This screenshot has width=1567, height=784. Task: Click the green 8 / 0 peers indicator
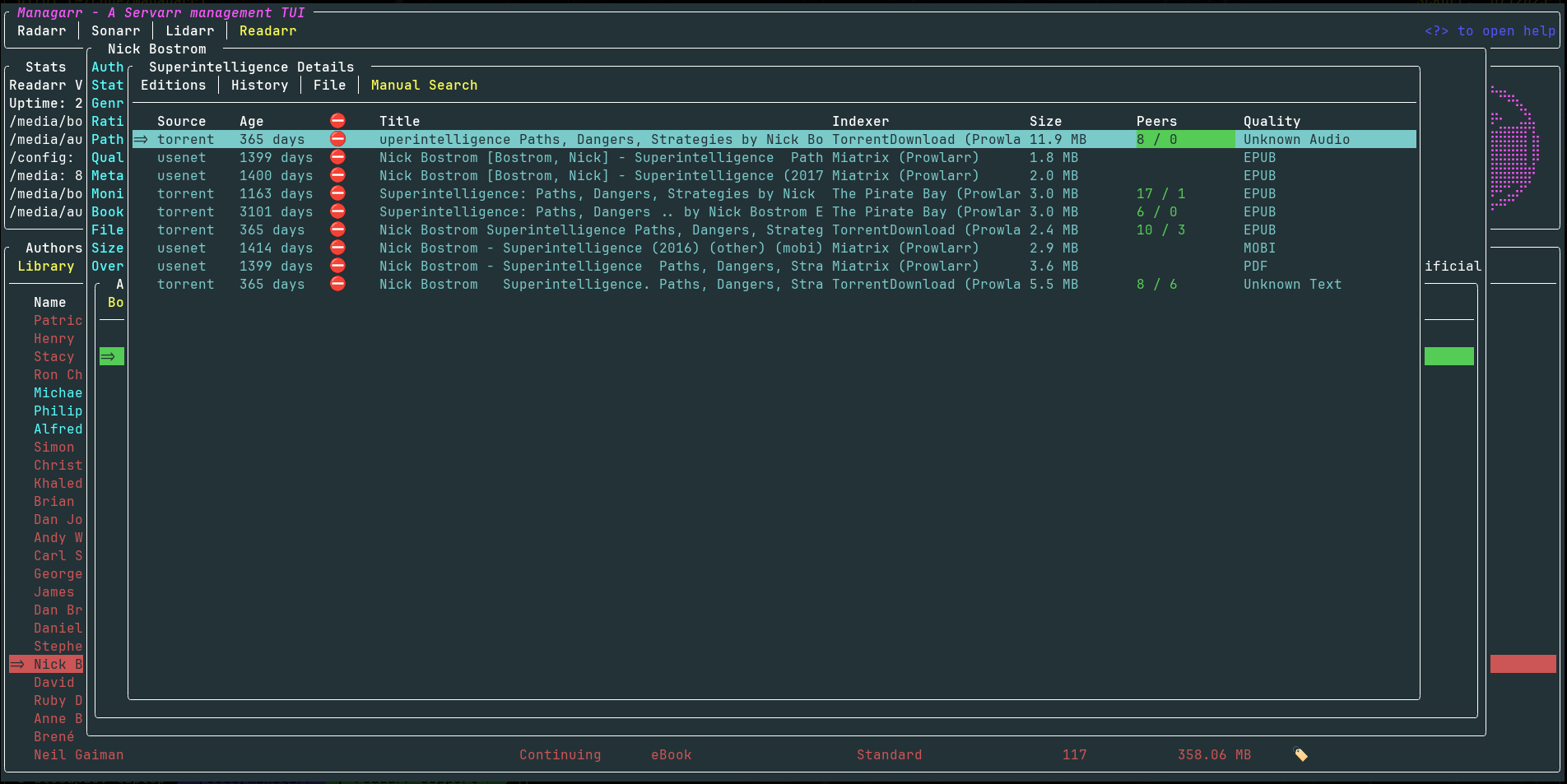click(x=1185, y=139)
